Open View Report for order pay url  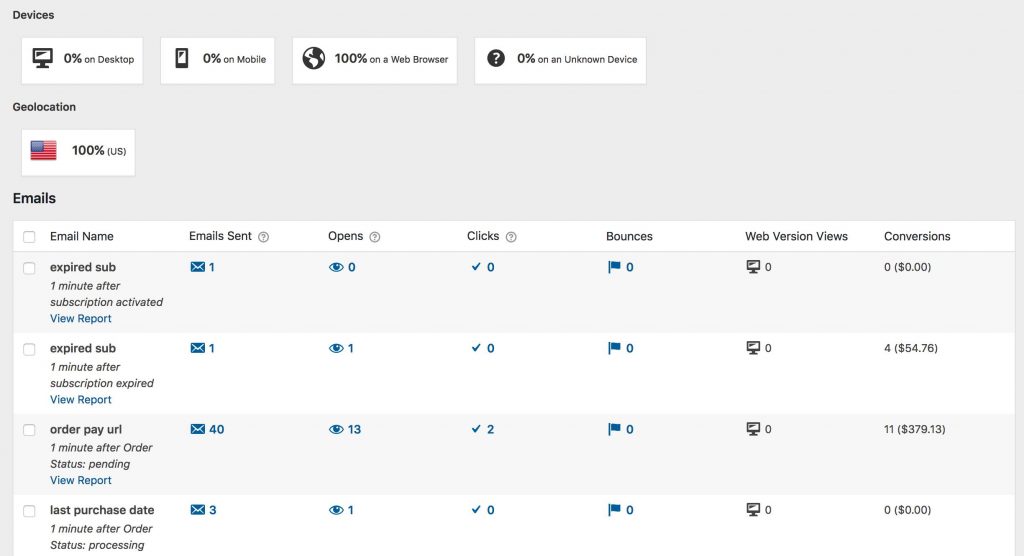pos(81,481)
